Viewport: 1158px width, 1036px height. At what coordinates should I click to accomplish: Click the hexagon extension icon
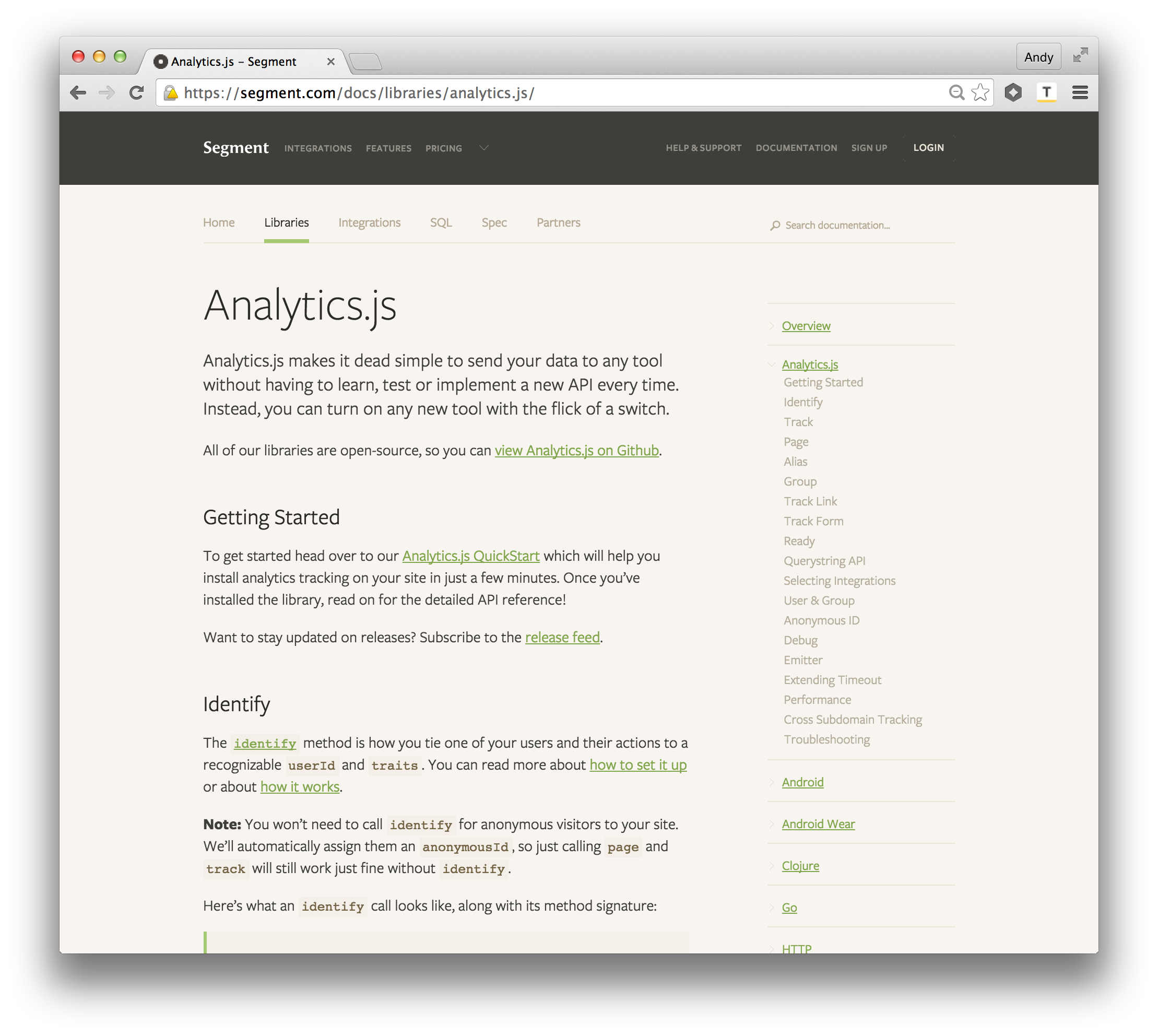(x=1013, y=93)
